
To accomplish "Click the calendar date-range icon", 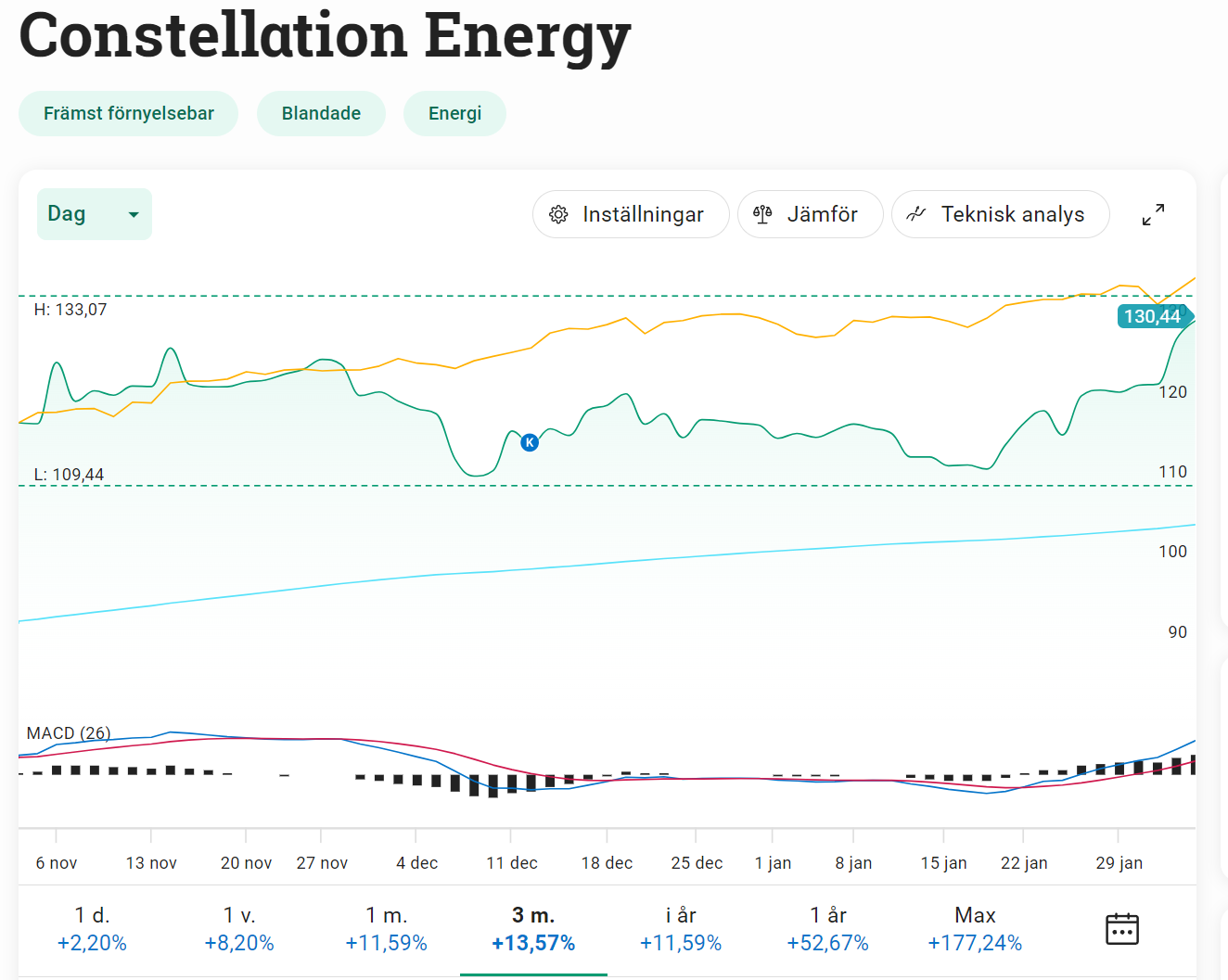I will 1121,928.
